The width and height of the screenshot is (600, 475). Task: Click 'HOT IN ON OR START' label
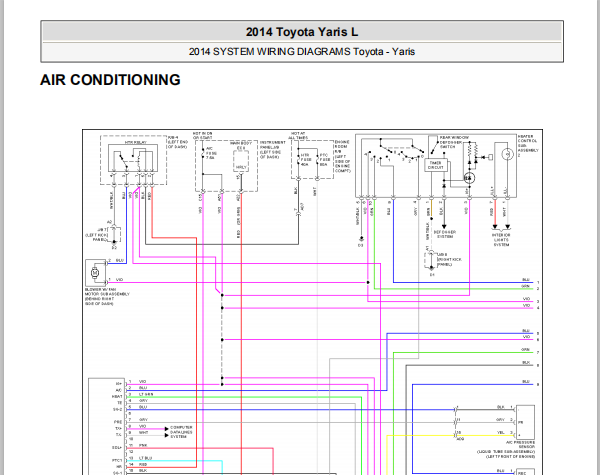tap(202, 135)
